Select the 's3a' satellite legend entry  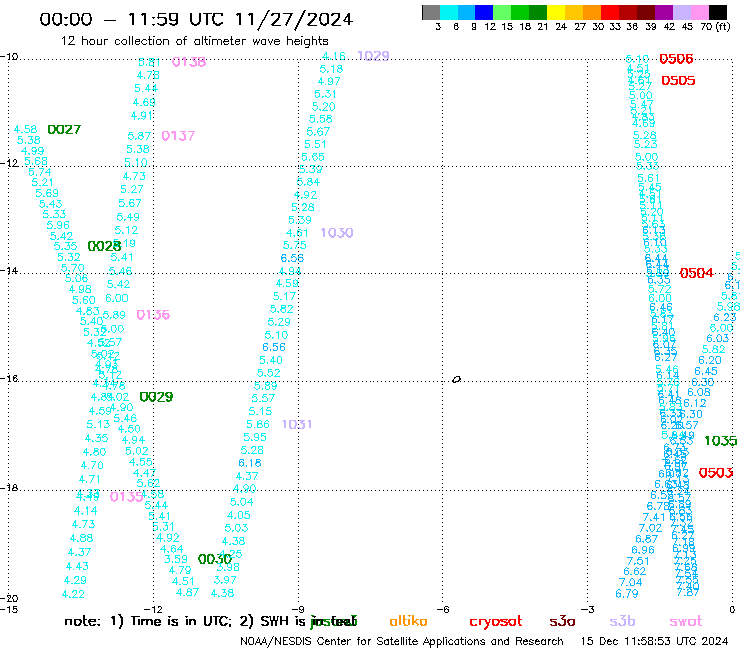click(562, 622)
